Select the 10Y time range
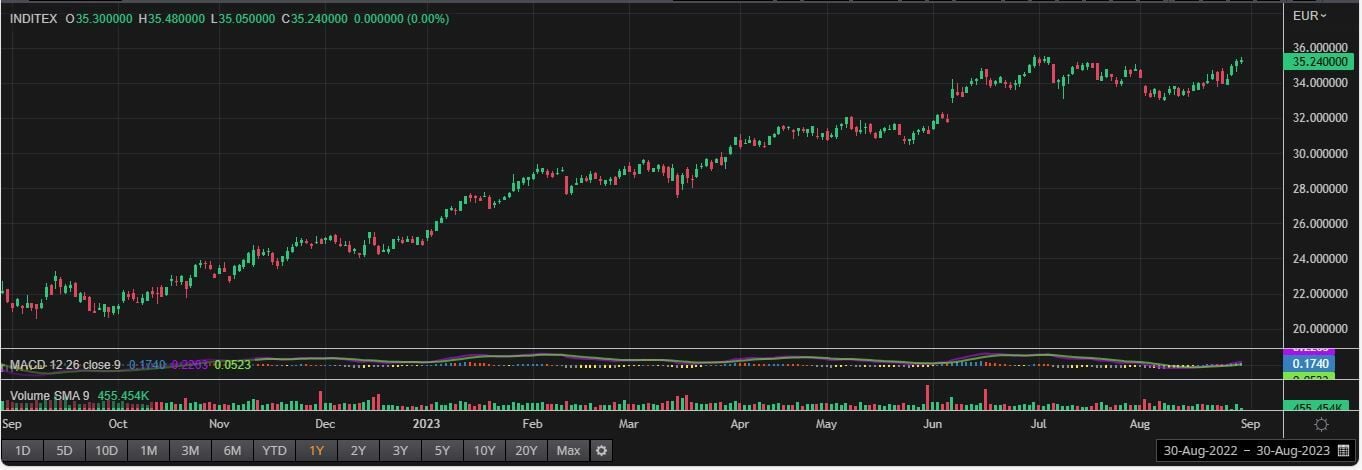Image resolution: width=1362 pixels, height=470 pixels. (484, 451)
